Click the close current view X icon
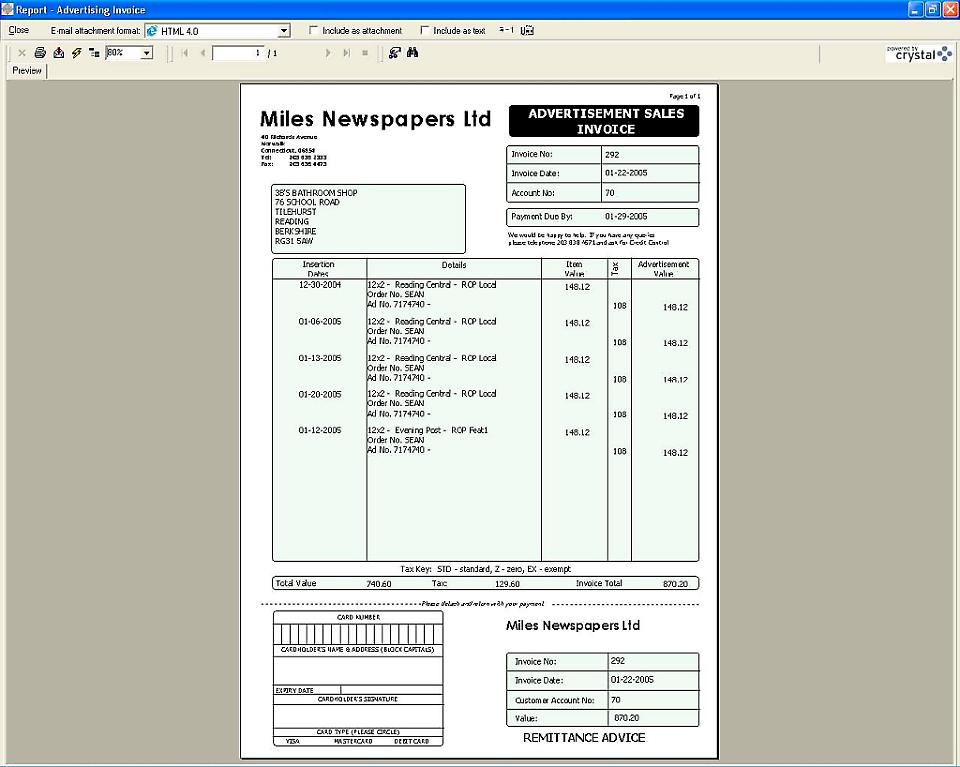 (x=22, y=53)
